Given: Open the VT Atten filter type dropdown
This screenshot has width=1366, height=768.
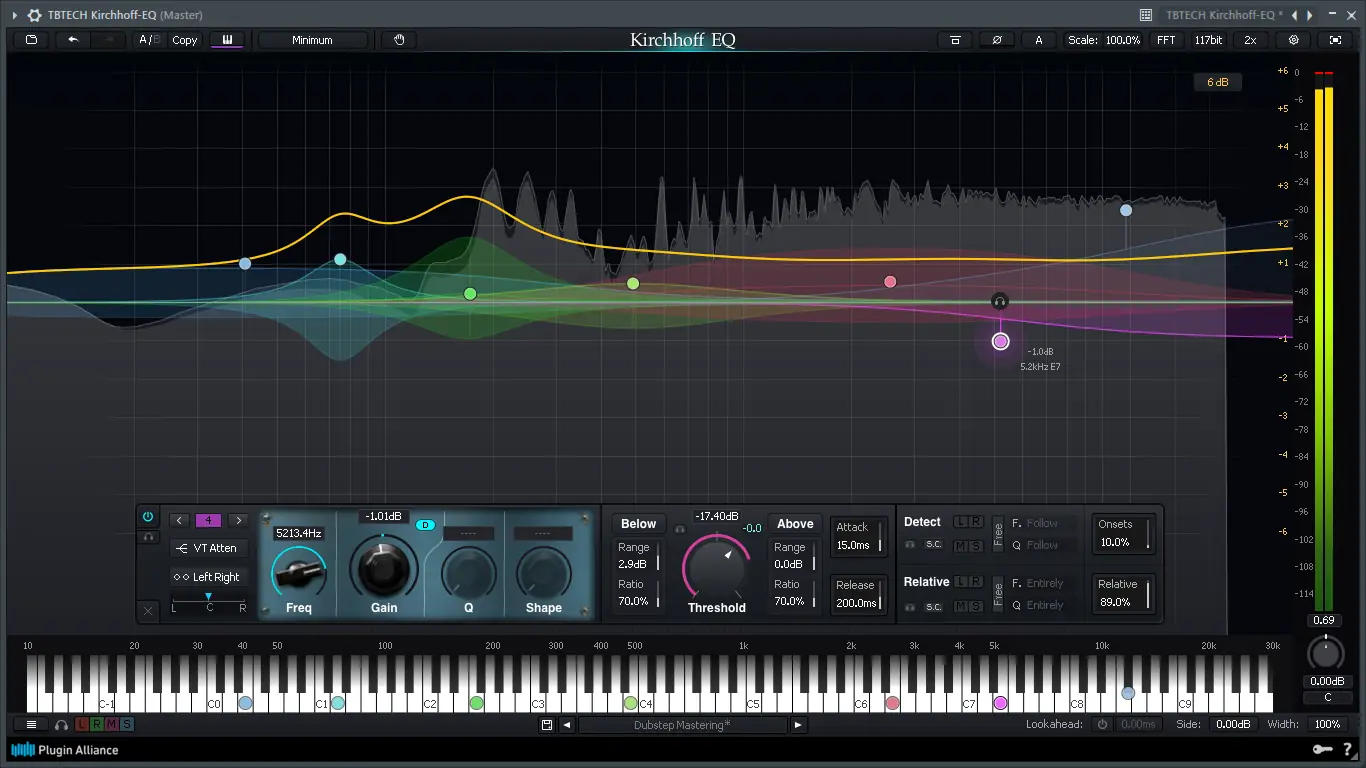Looking at the screenshot, I should point(209,548).
